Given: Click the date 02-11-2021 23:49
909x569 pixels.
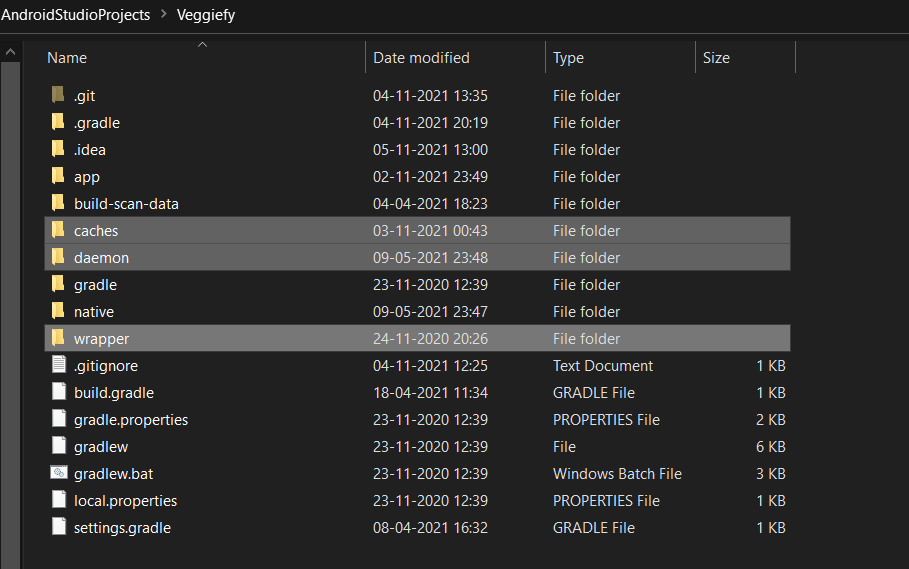Looking at the screenshot, I should (x=430, y=177).
